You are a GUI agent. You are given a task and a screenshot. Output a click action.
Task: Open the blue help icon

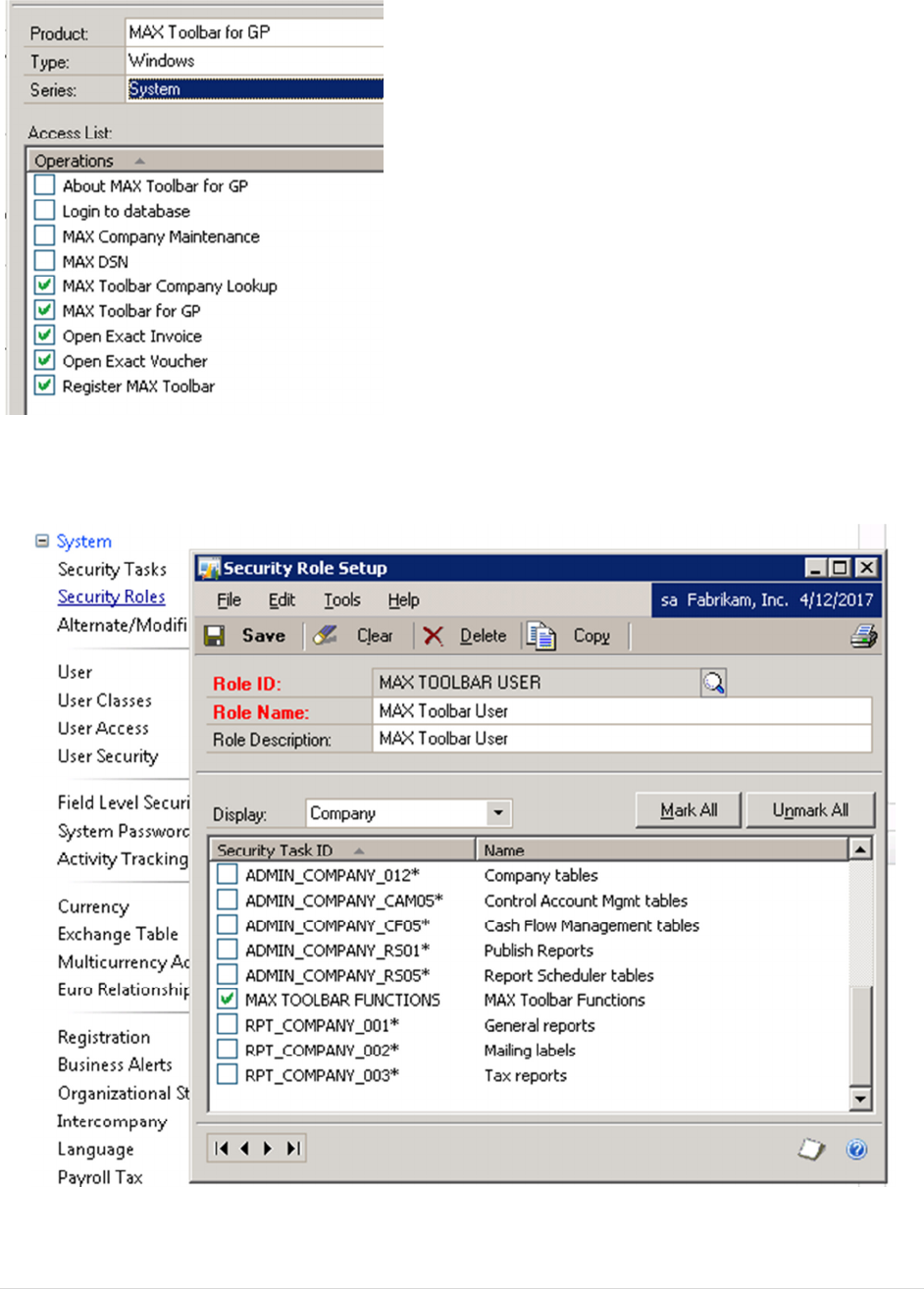pyautogui.click(x=856, y=1149)
